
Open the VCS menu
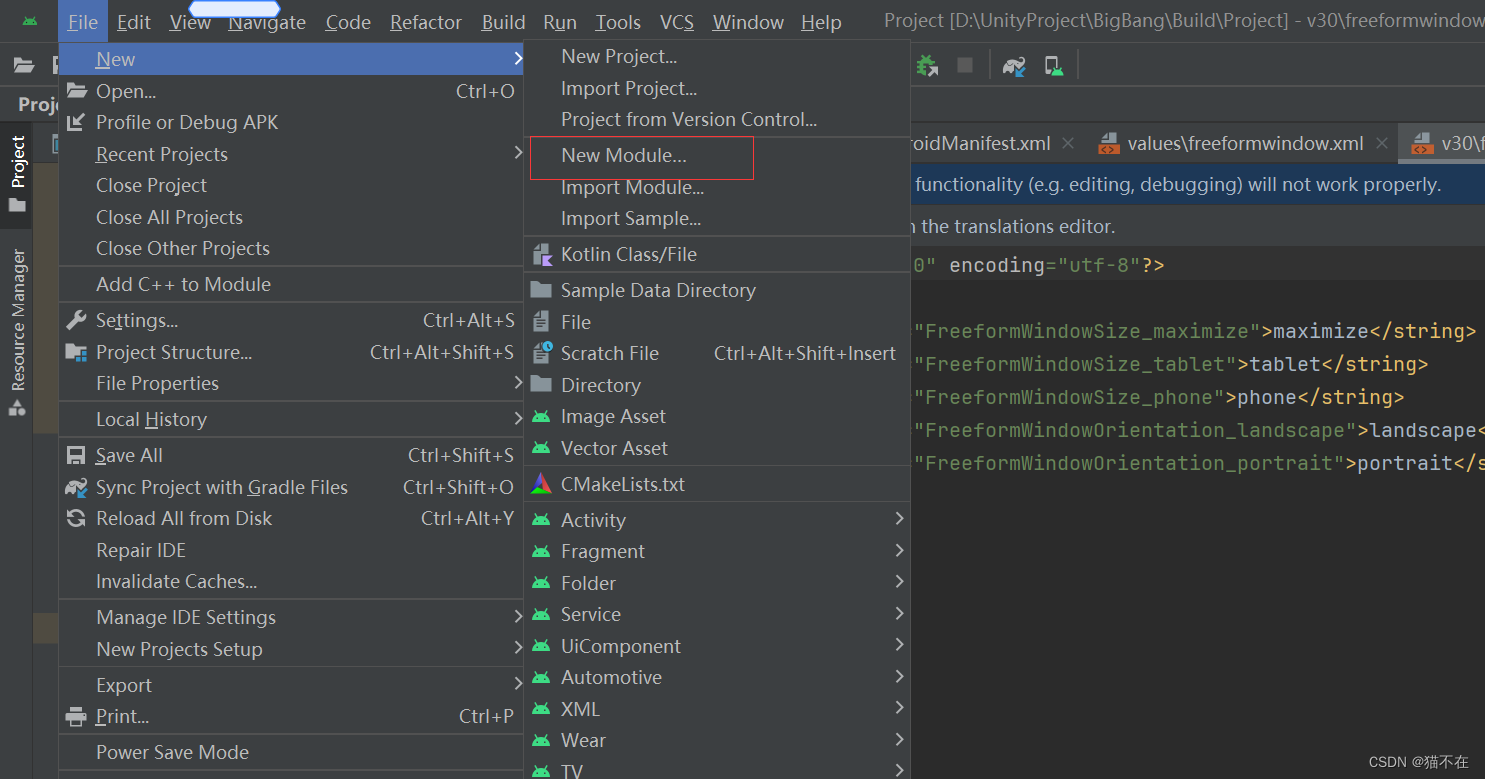[677, 22]
